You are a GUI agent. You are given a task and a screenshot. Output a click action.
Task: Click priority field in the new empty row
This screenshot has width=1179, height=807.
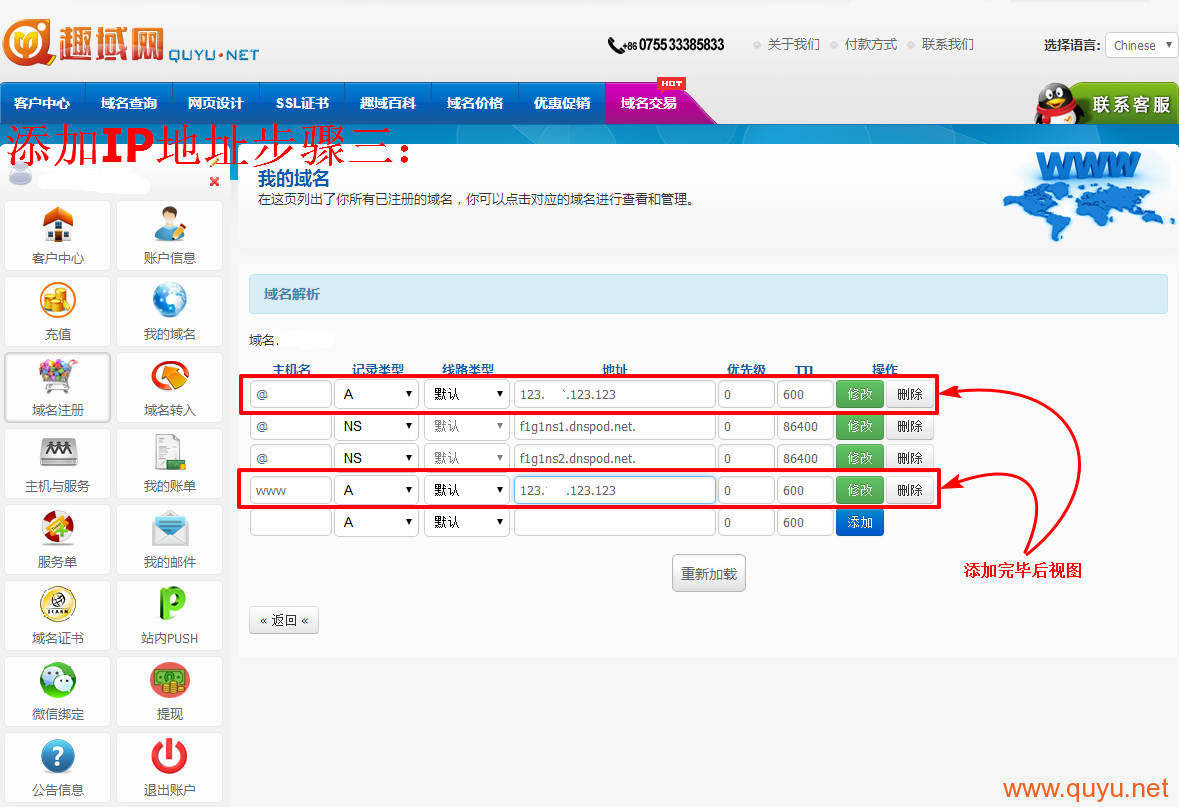[746, 522]
